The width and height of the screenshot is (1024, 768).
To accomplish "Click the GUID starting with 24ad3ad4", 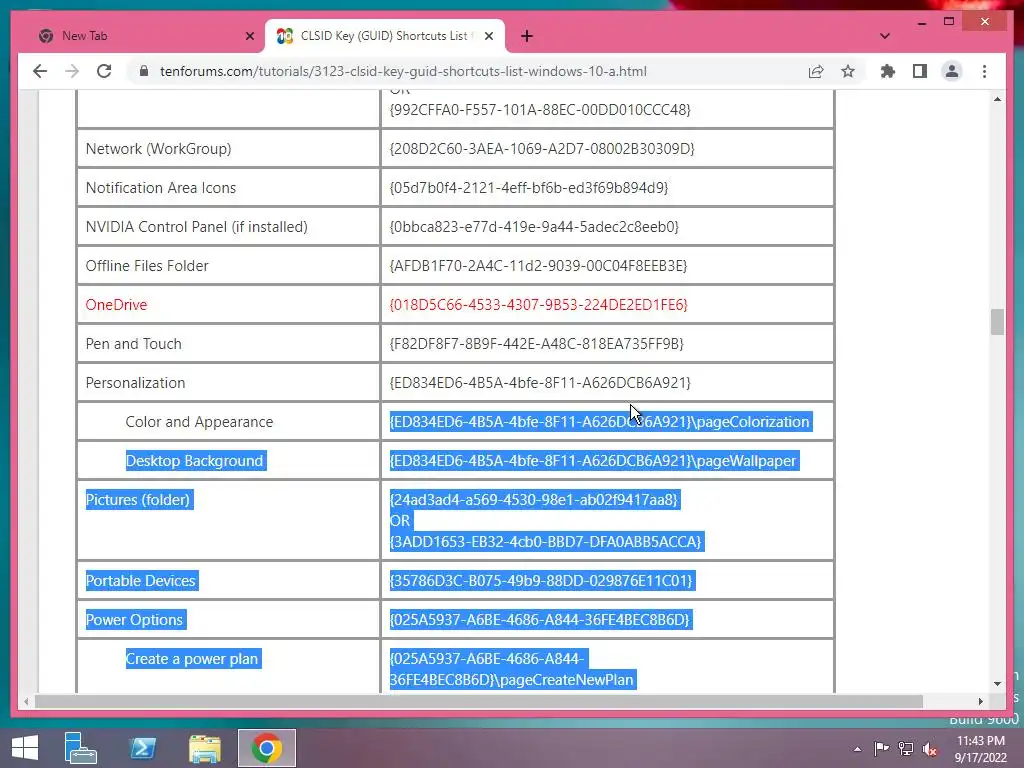I will pyautogui.click(x=534, y=500).
